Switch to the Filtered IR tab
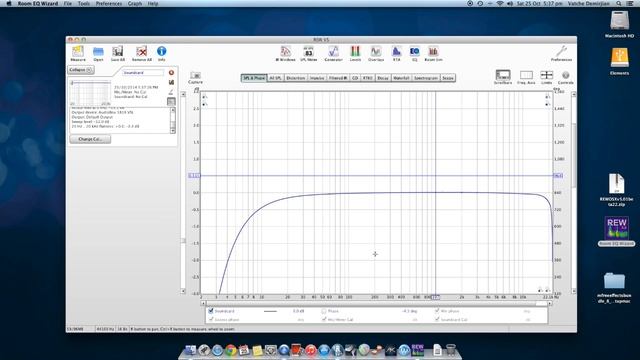This screenshot has width=640, height=360. point(338,78)
